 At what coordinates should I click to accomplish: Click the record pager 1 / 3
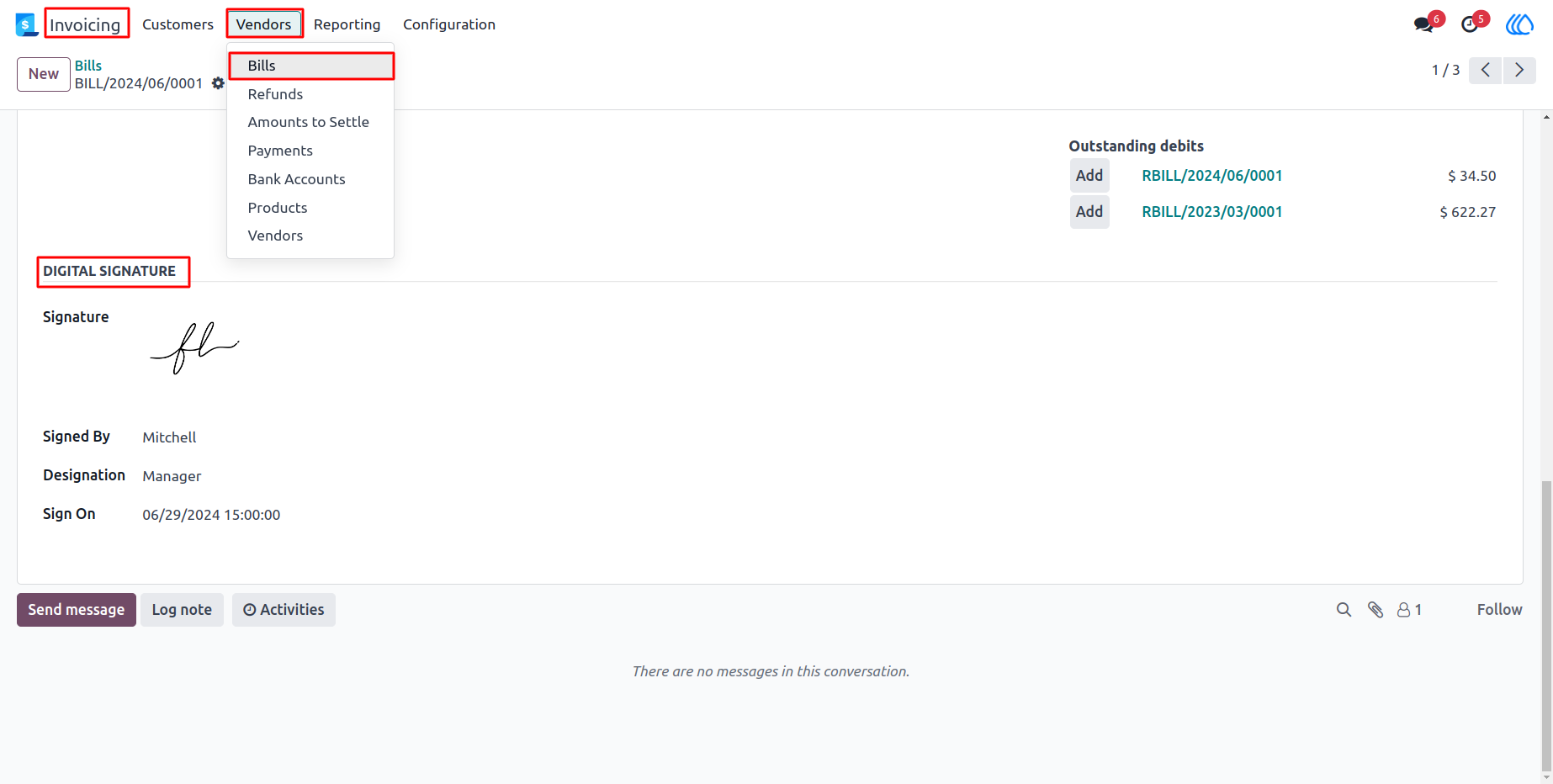[1445, 70]
